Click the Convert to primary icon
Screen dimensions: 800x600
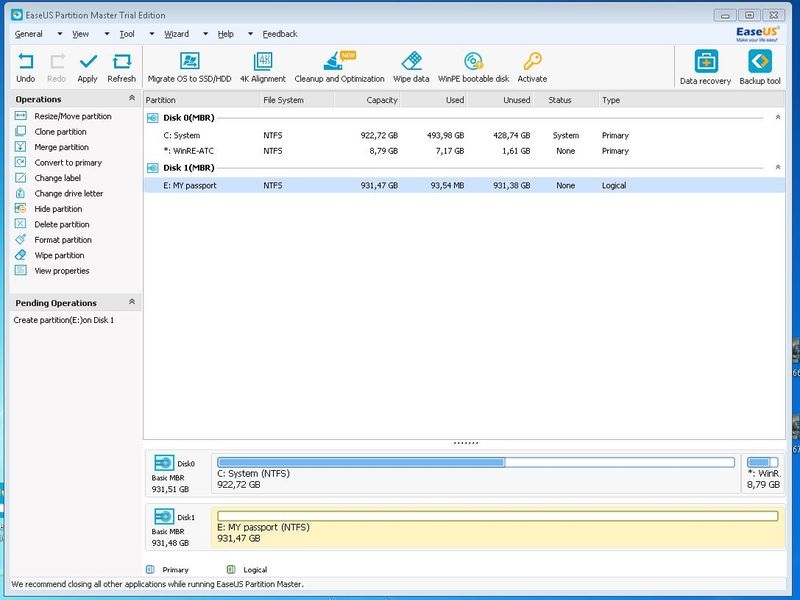pyautogui.click(x=20, y=162)
